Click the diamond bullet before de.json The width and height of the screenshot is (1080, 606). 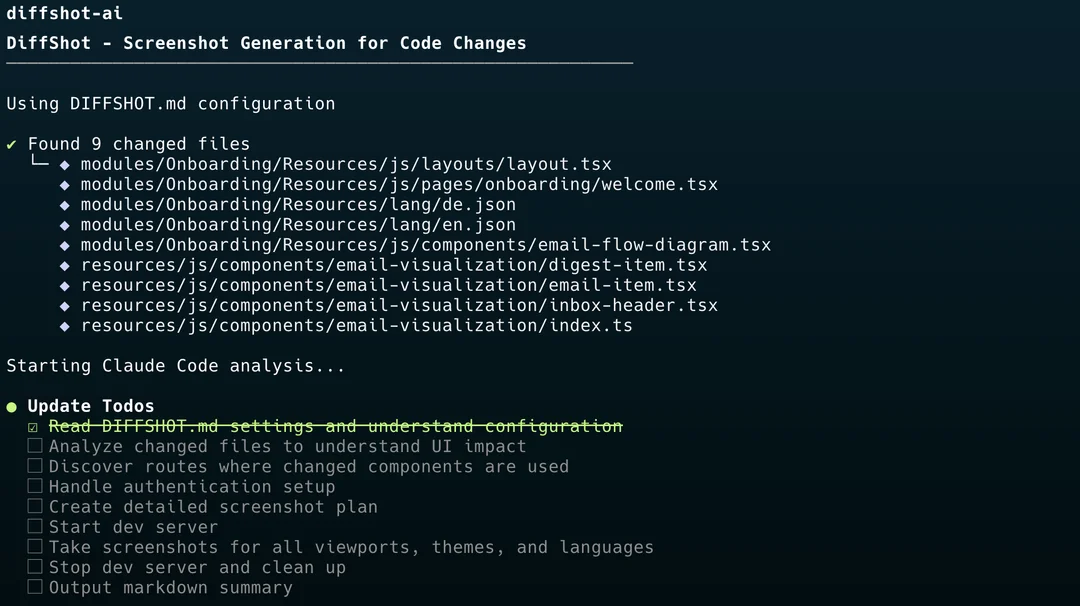coord(65,205)
